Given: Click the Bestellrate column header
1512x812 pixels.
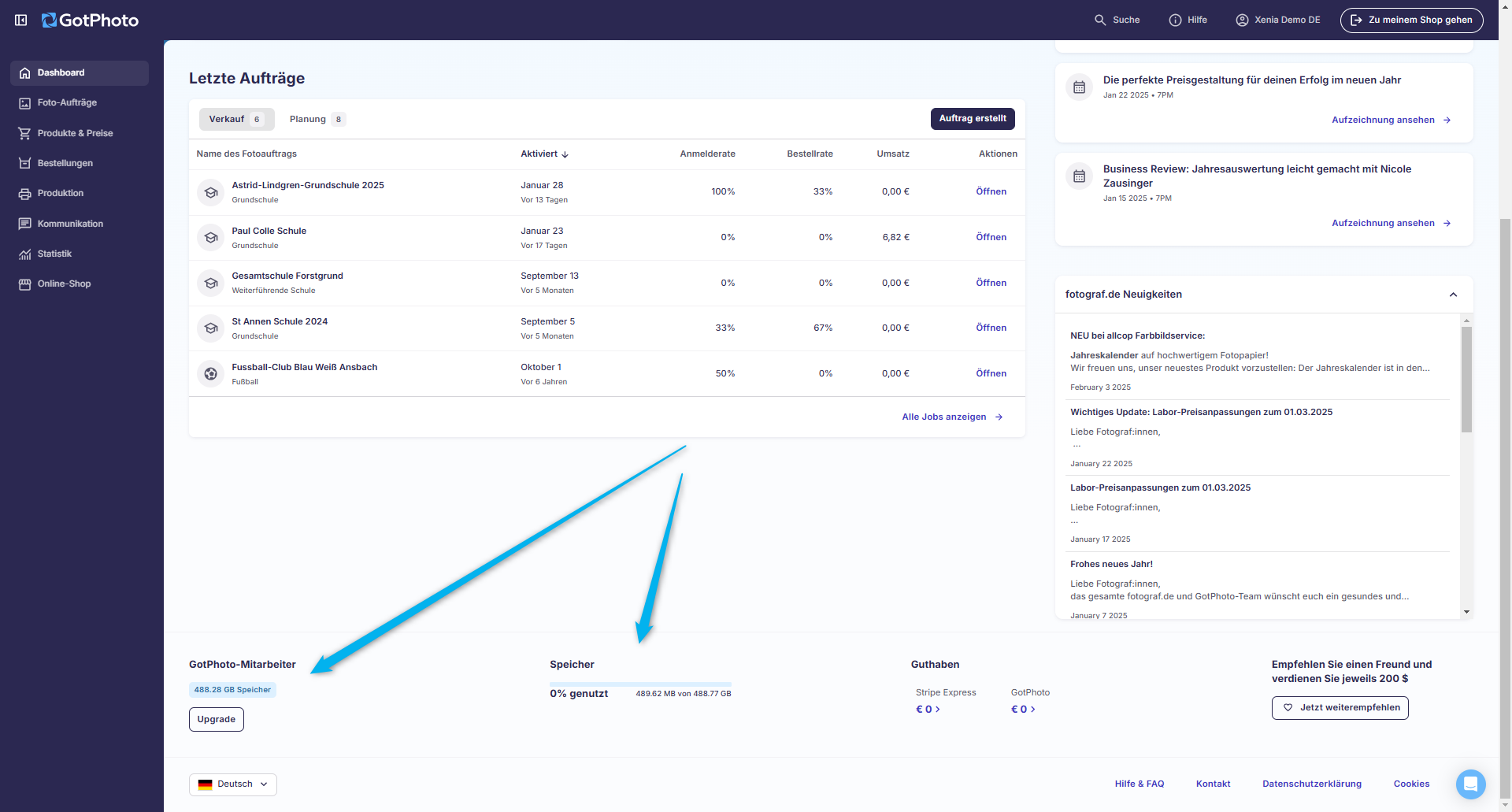Looking at the screenshot, I should (810, 154).
